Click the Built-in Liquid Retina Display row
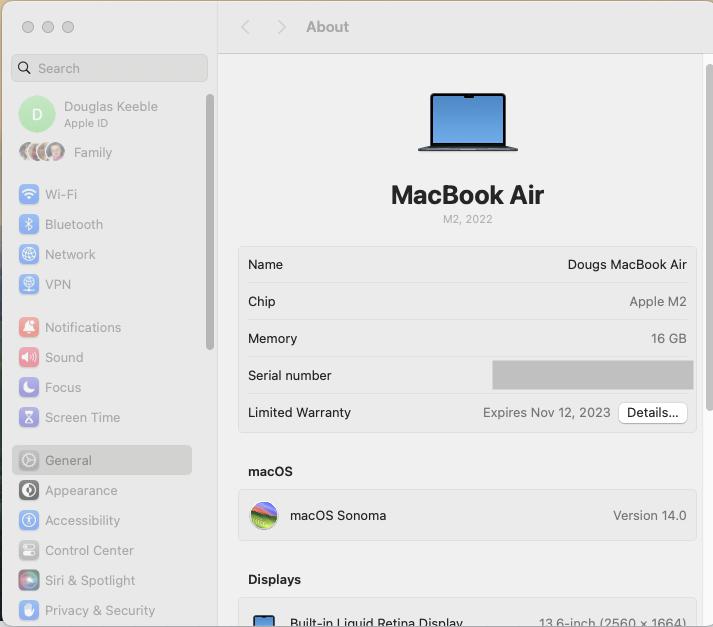The width and height of the screenshot is (713, 627). click(x=467, y=614)
